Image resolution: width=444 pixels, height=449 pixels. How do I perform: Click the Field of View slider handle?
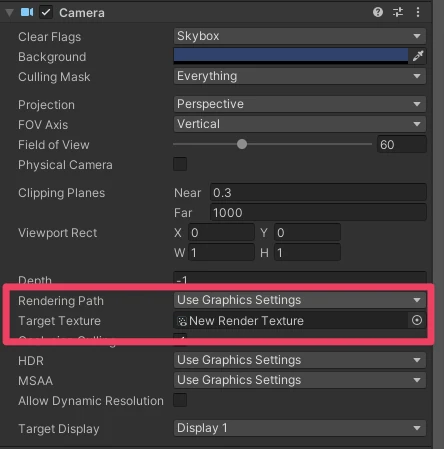[242, 144]
